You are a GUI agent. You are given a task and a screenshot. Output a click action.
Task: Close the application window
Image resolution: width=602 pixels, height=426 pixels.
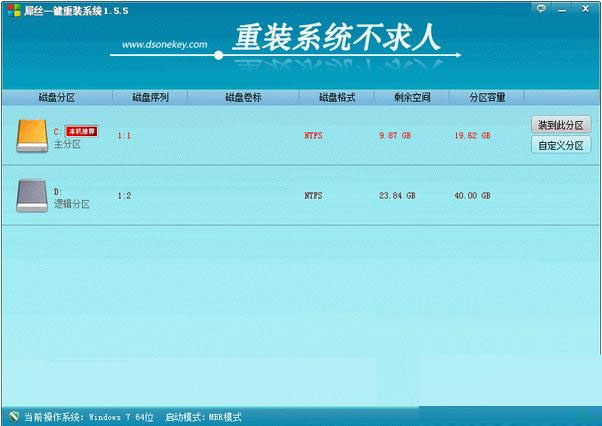tap(585, 9)
